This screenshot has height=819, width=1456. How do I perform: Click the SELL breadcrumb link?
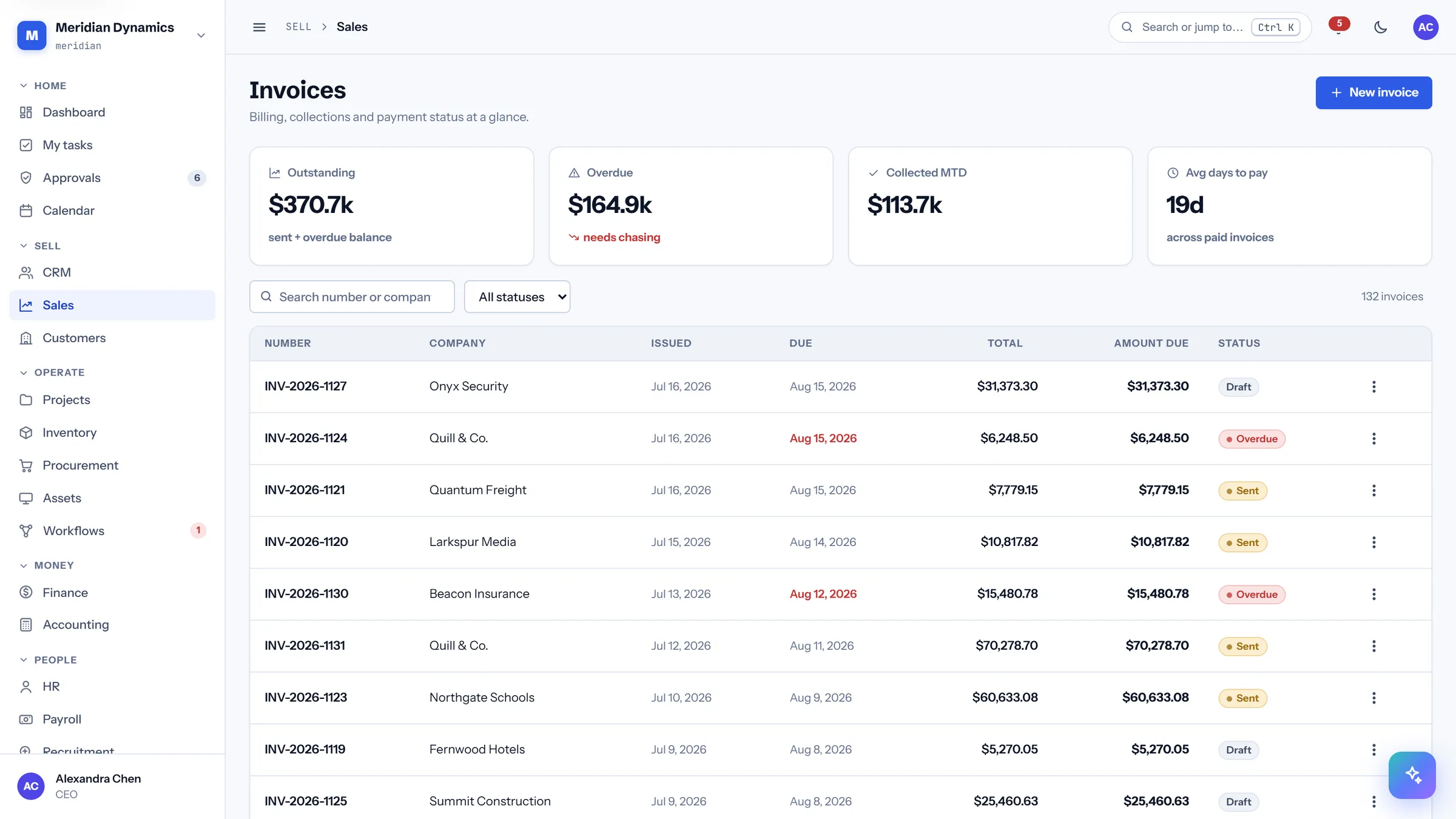tap(298, 27)
